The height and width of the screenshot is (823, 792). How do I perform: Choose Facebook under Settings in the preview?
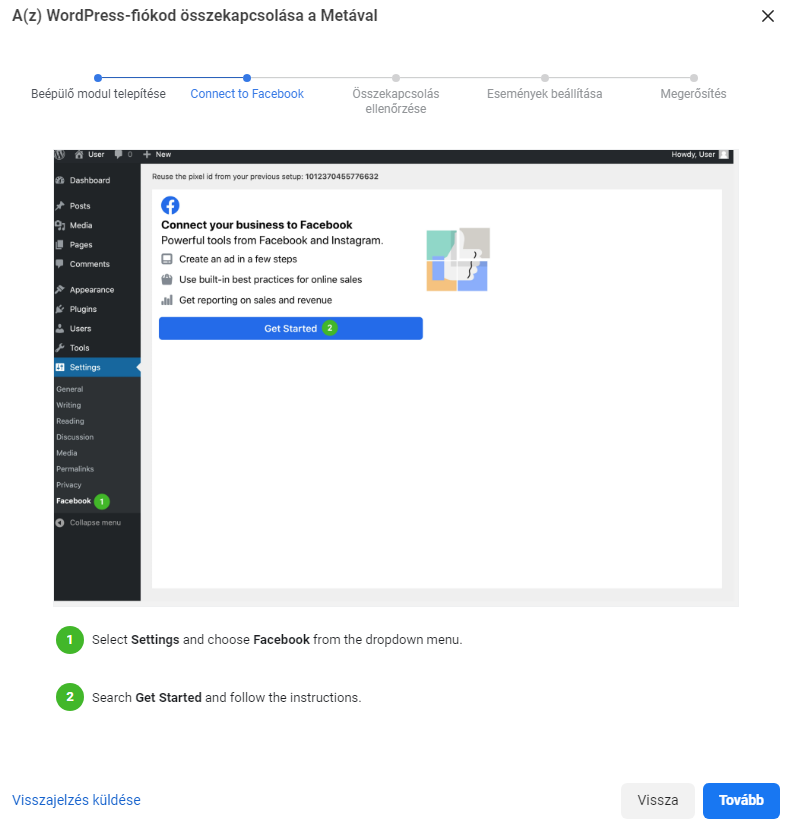pyautogui.click(x=73, y=501)
